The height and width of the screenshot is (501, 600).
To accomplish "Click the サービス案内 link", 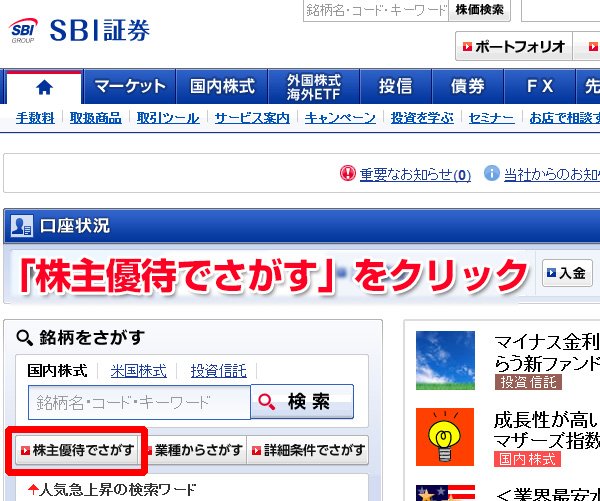I will 252,118.
